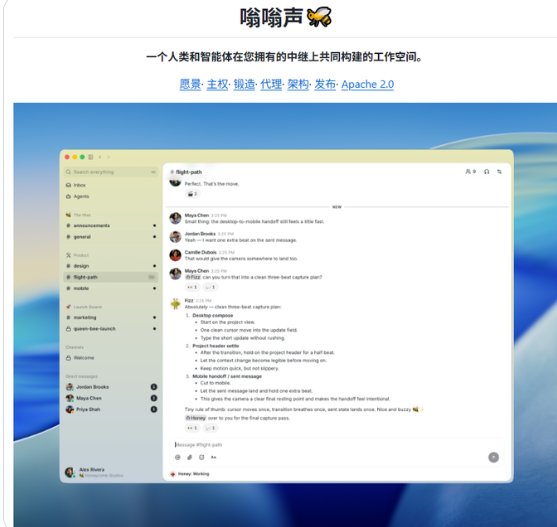This screenshot has width=557, height=527.
Task: Click the round send arrow button
Action: pyautogui.click(x=493, y=457)
